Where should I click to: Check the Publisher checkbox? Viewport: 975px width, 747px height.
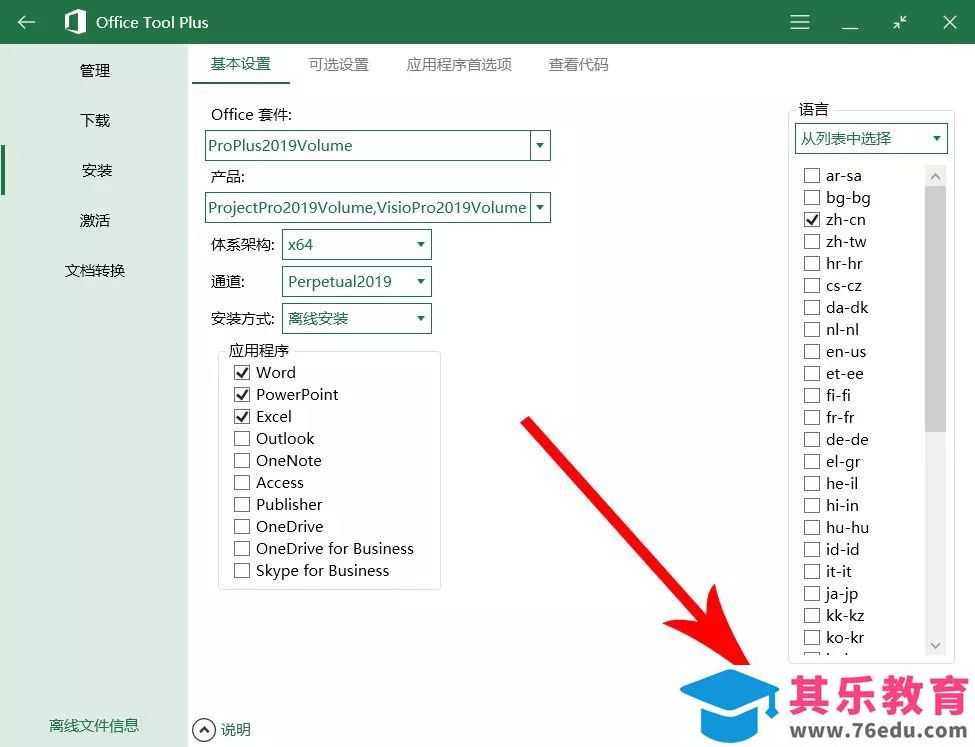pos(242,504)
